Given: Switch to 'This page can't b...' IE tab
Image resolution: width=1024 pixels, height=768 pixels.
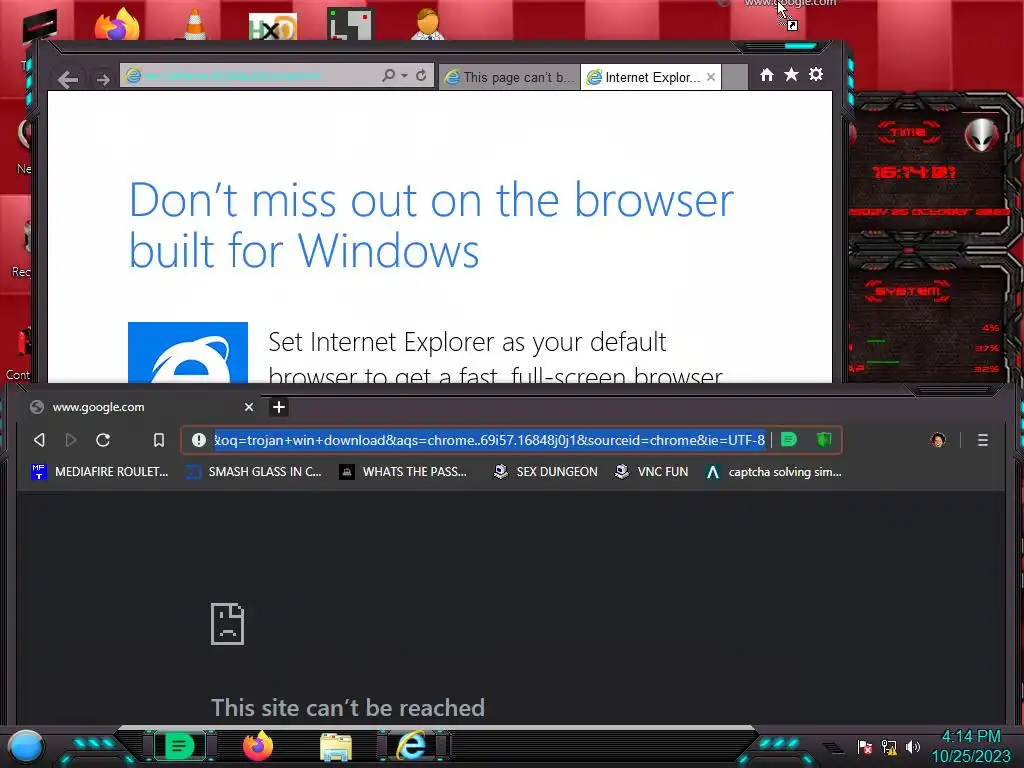Looking at the screenshot, I should [x=508, y=77].
